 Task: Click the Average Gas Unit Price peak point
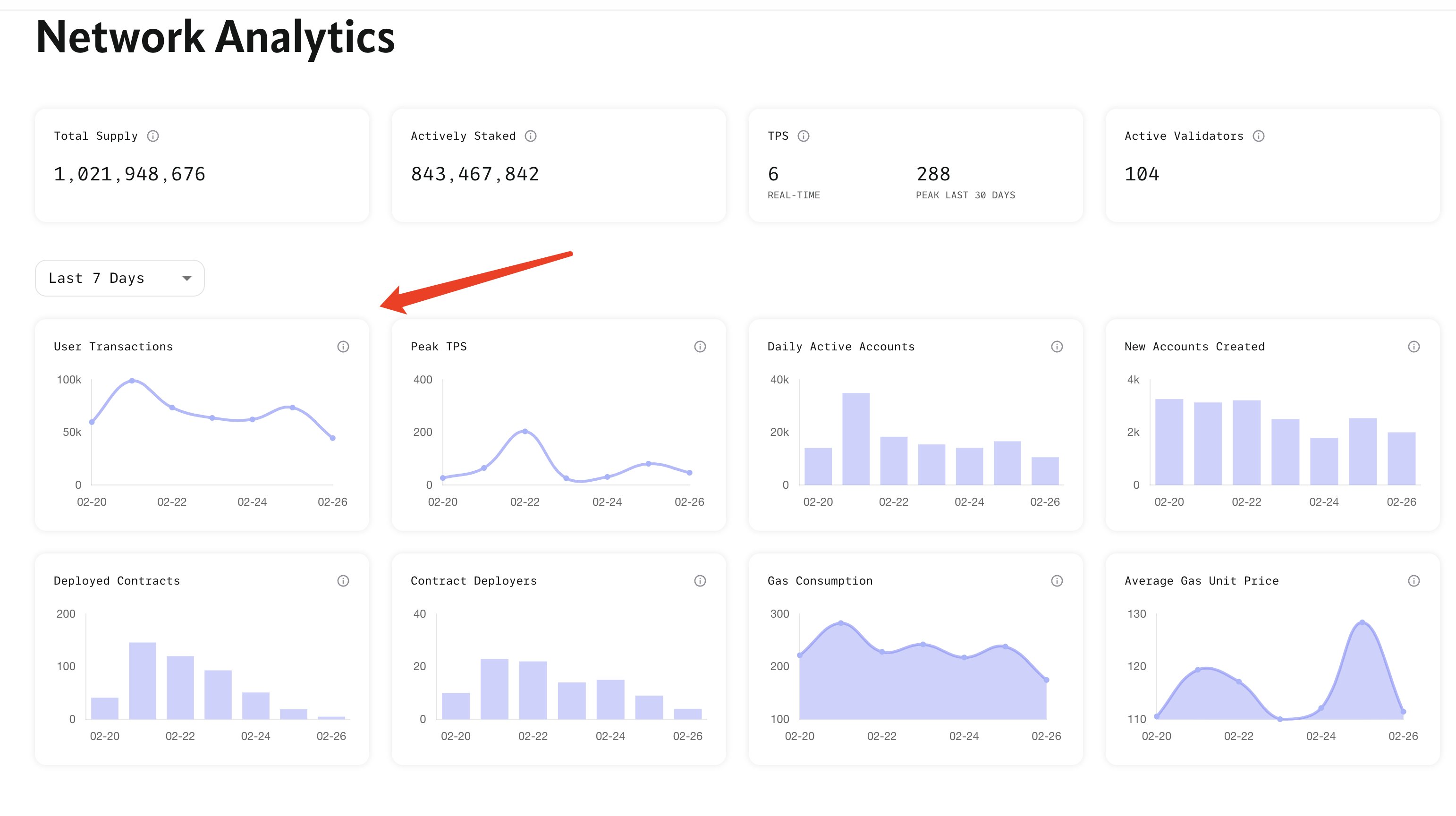coord(1362,622)
